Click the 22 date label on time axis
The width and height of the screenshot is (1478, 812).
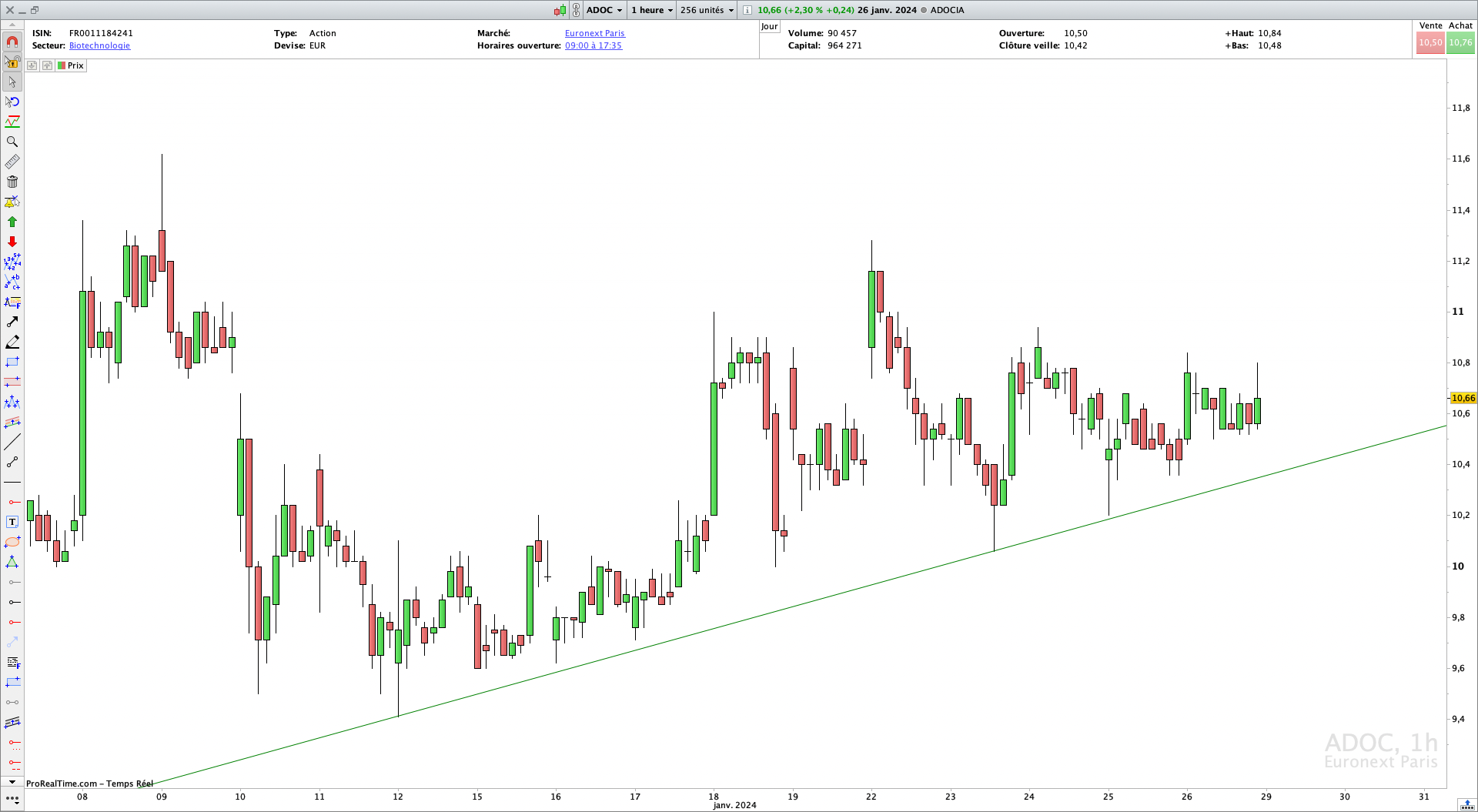click(x=871, y=797)
